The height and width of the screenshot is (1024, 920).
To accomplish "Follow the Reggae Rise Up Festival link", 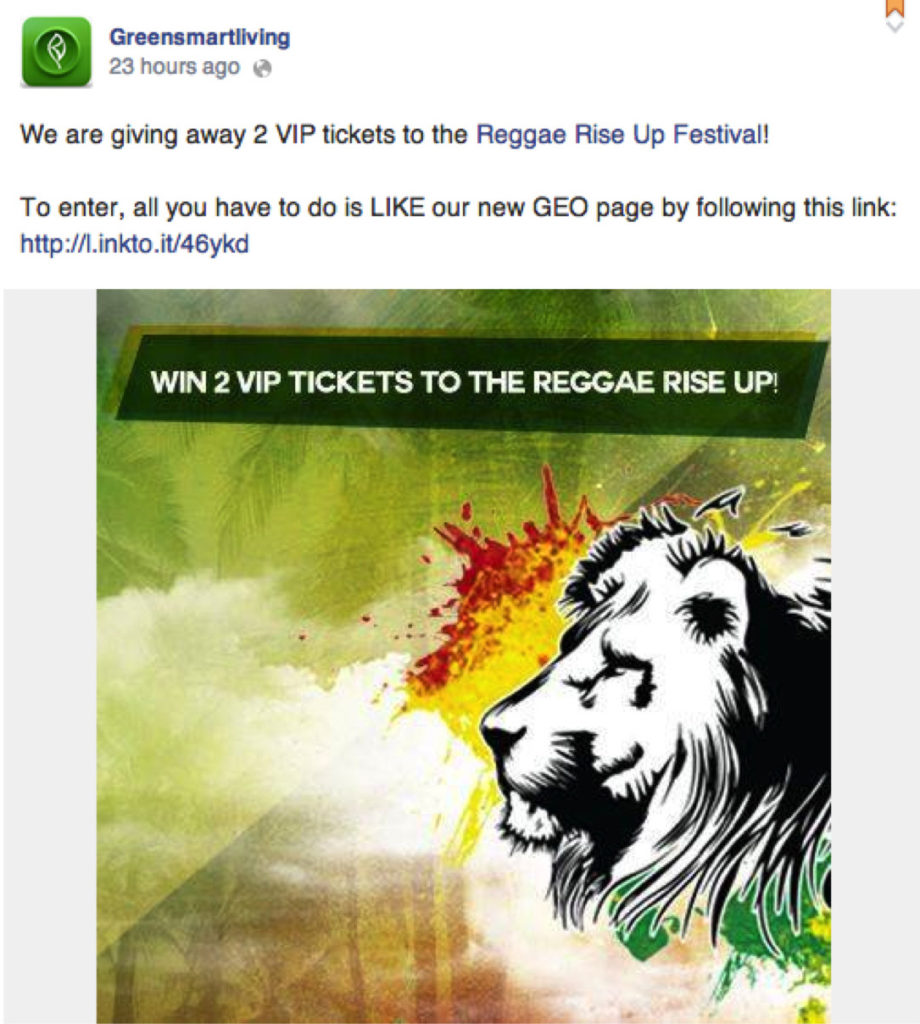I will pyautogui.click(x=622, y=135).
